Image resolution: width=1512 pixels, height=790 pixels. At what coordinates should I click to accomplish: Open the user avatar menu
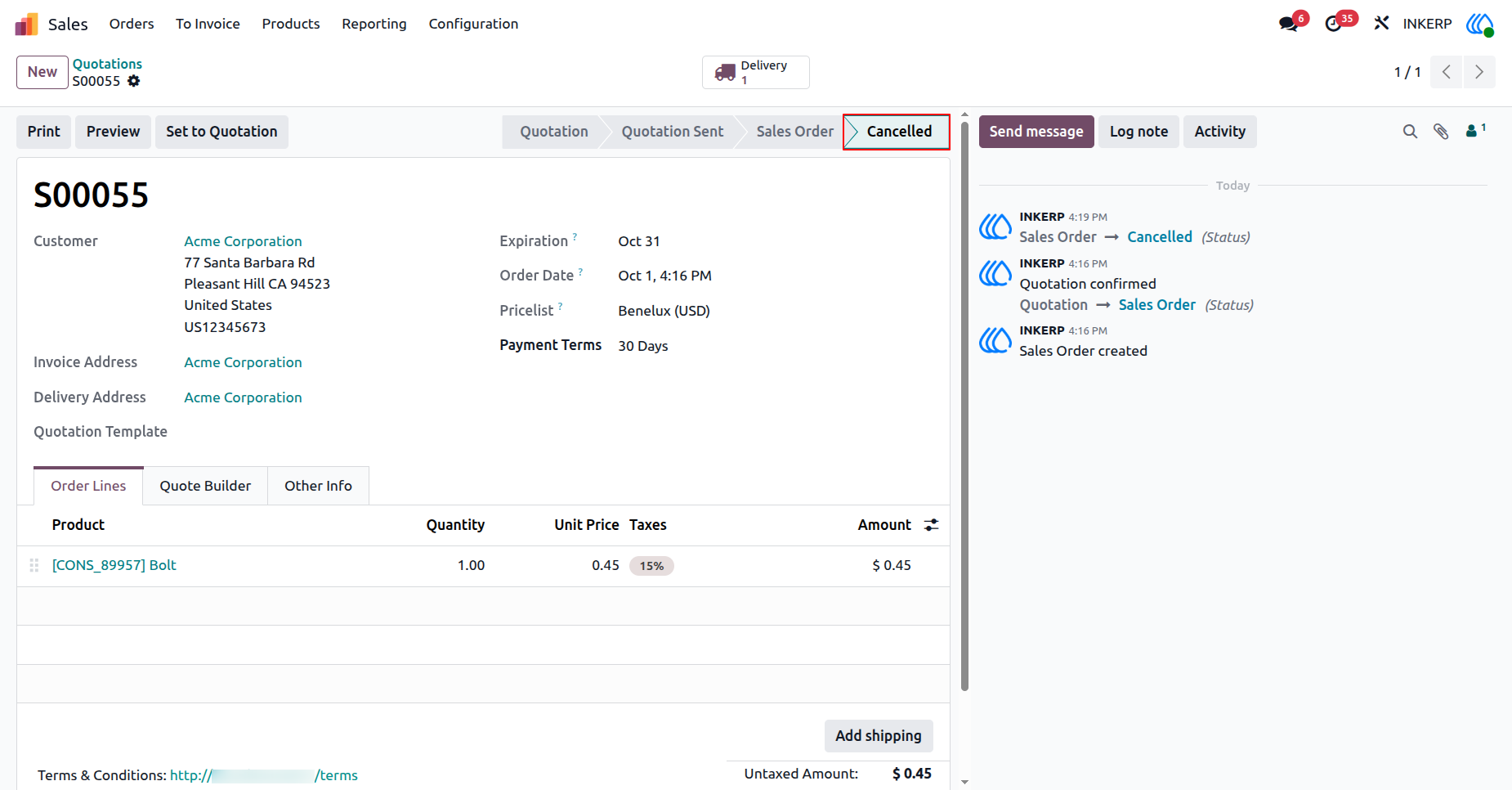[1480, 24]
